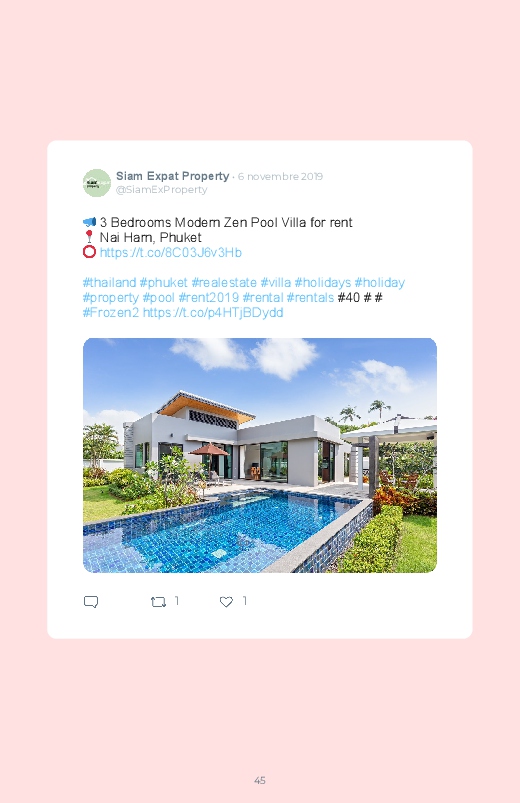Open the @SiamExProperty handle
This screenshot has width=520, height=803.
[161, 189]
